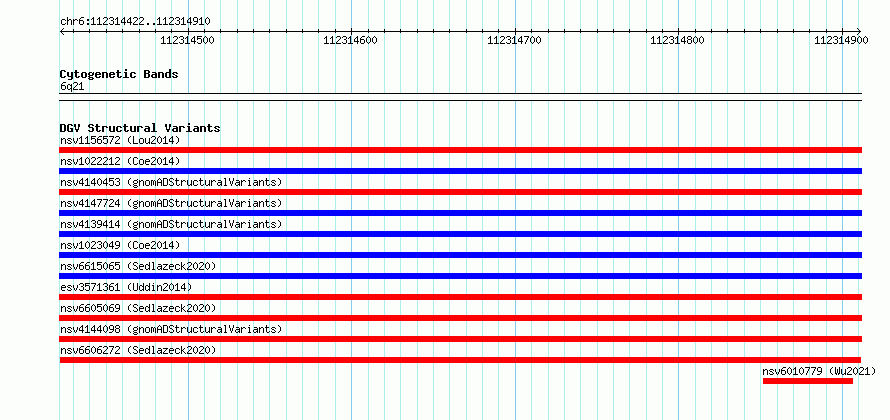Open nsv6606272 (Sedlazeck2020) label
Image resolution: width=890 pixels, height=420 pixels.
[x=138, y=350]
